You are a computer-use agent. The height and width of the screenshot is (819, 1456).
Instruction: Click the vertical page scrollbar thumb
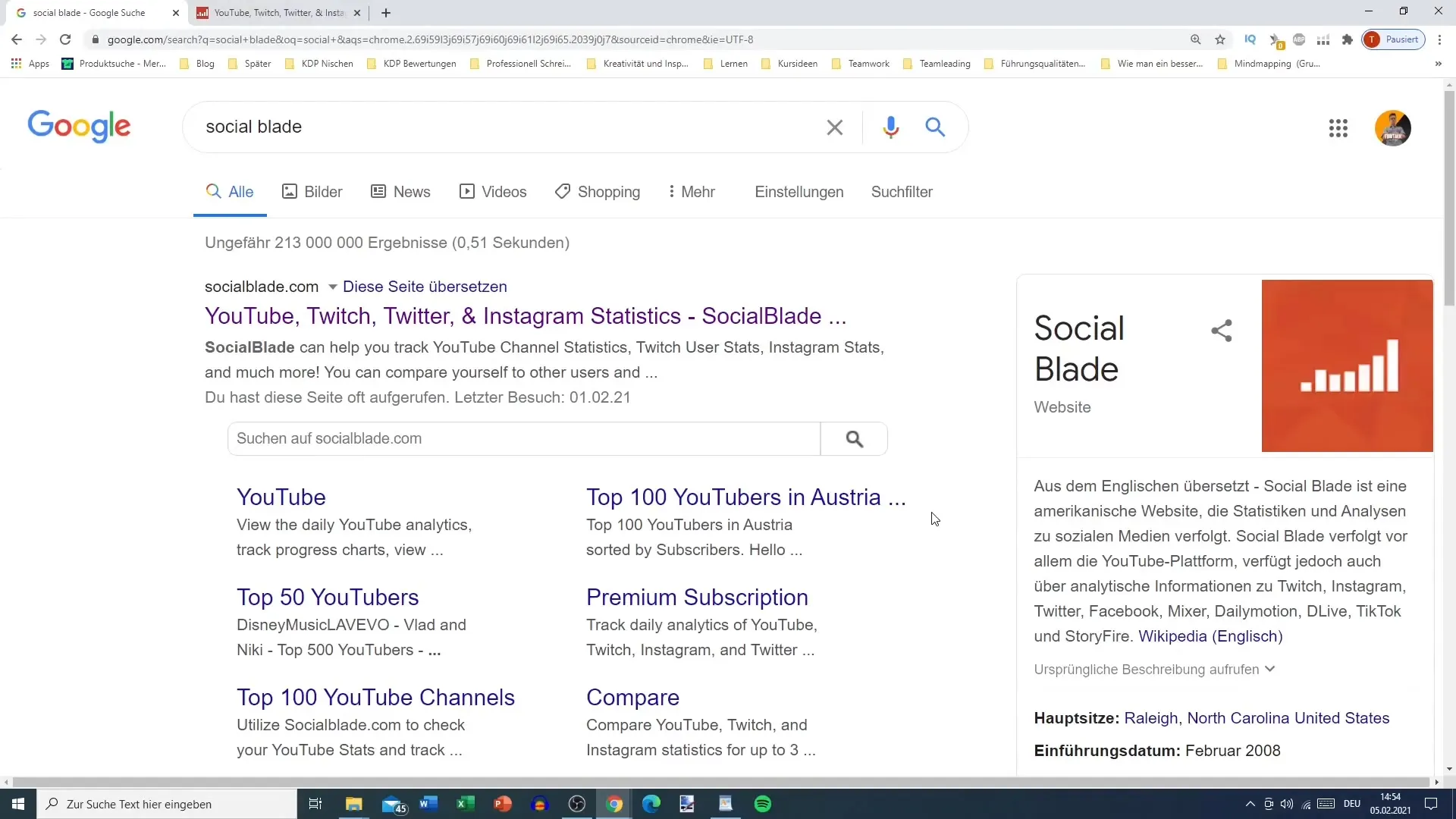pyautogui.click(x=1449, y=199)
